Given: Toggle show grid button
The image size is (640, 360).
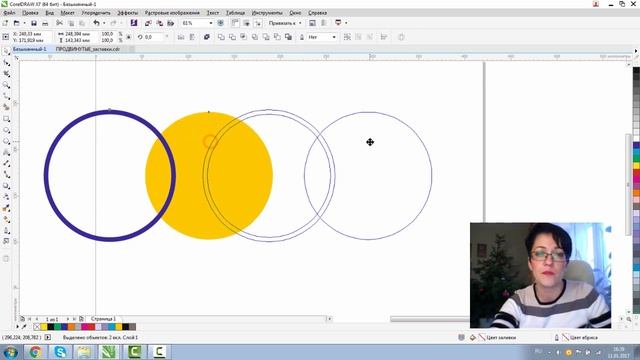Looking at the screenshot, I should click(247, 23).
